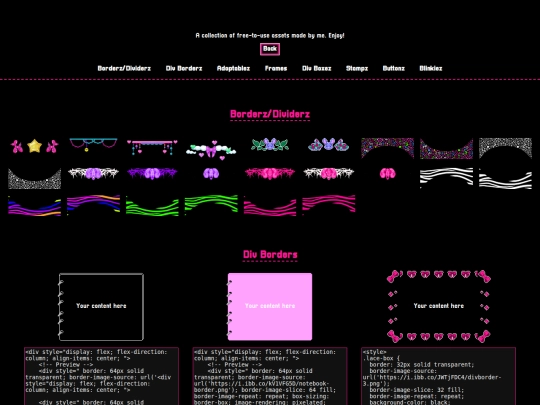Click the 'A collection of free-to-use assets' text
Image resolution: width=540 pixels, height=405 pixels.
(x=270, y=35)
